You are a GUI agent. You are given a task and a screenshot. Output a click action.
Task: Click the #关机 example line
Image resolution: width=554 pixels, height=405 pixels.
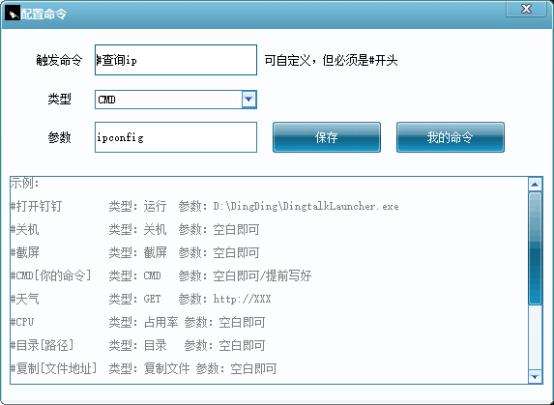pyautogui.click(x=135, y=229)
